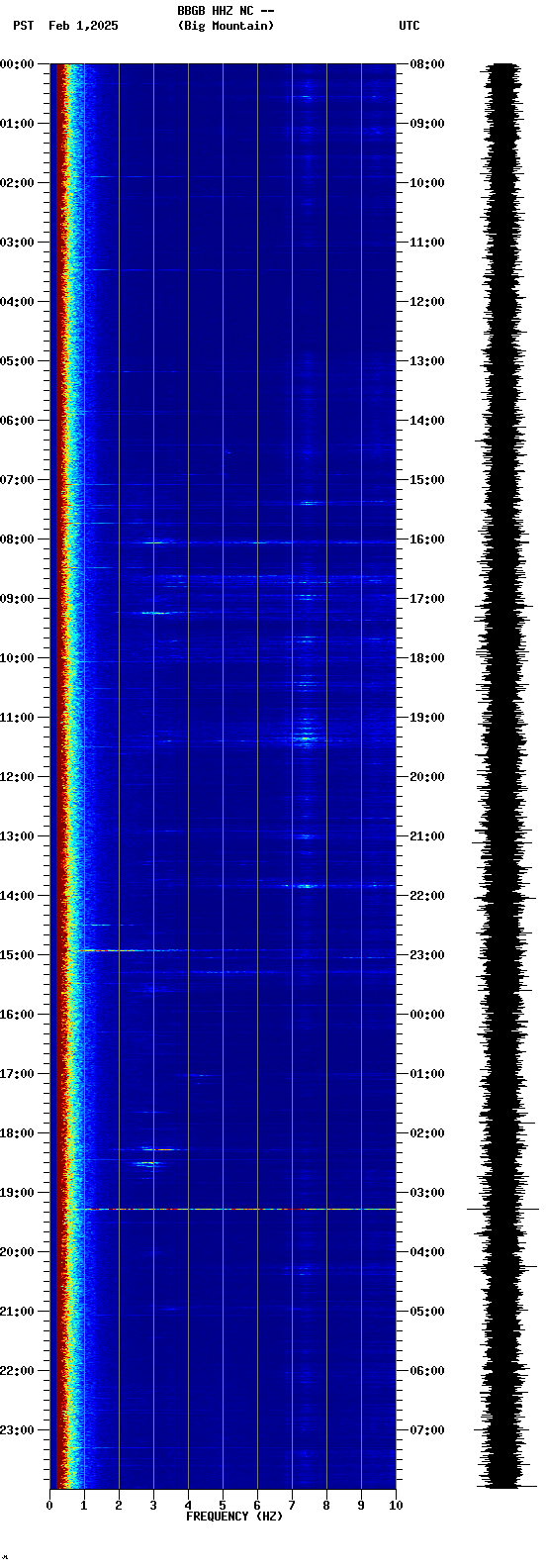The image size is (546, 1568).
Task: Select the 05:00 PST time tick label
Action: point(17,361)
